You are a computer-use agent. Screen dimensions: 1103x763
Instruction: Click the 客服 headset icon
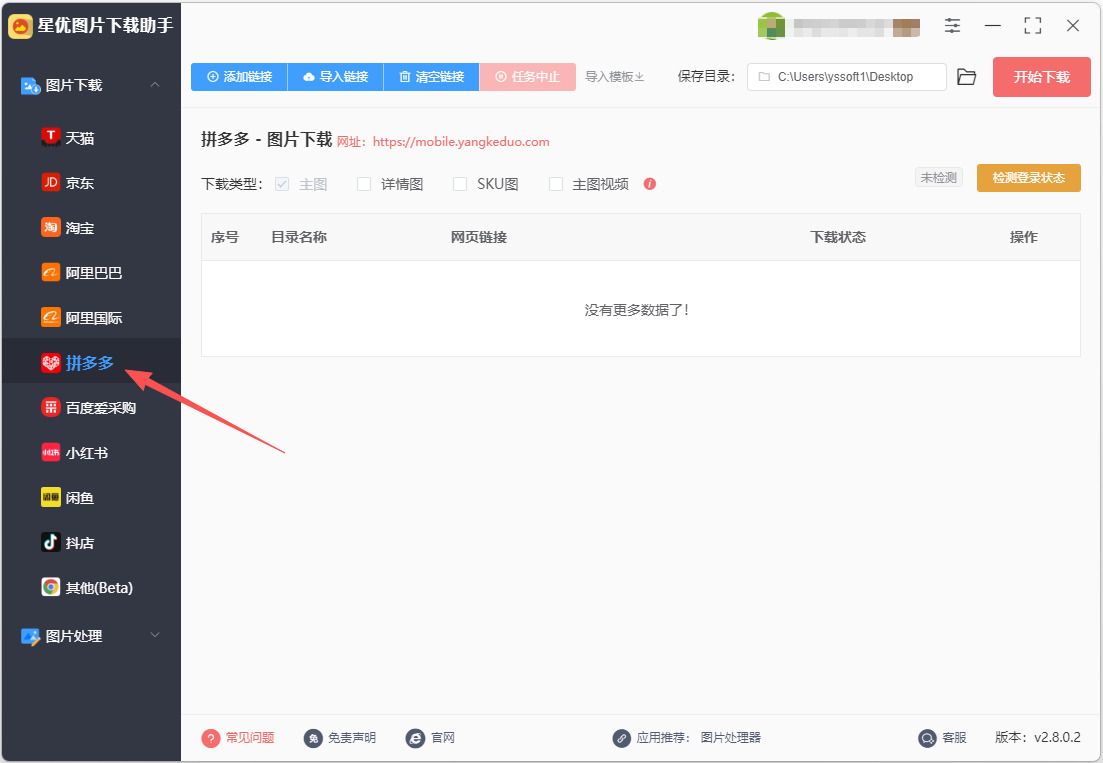click(928, 738)
